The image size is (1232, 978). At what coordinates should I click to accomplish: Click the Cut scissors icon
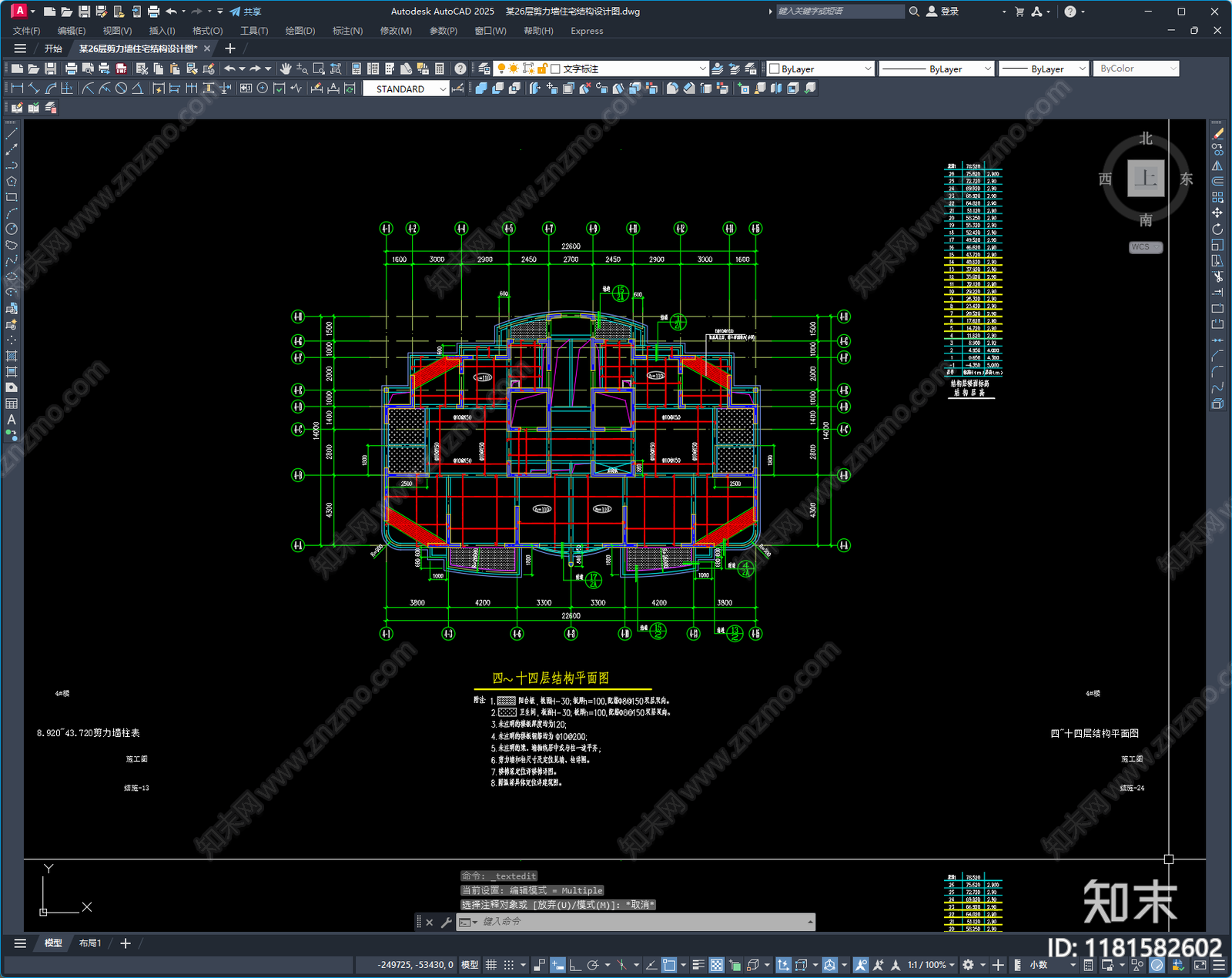(x=142, y=69)
